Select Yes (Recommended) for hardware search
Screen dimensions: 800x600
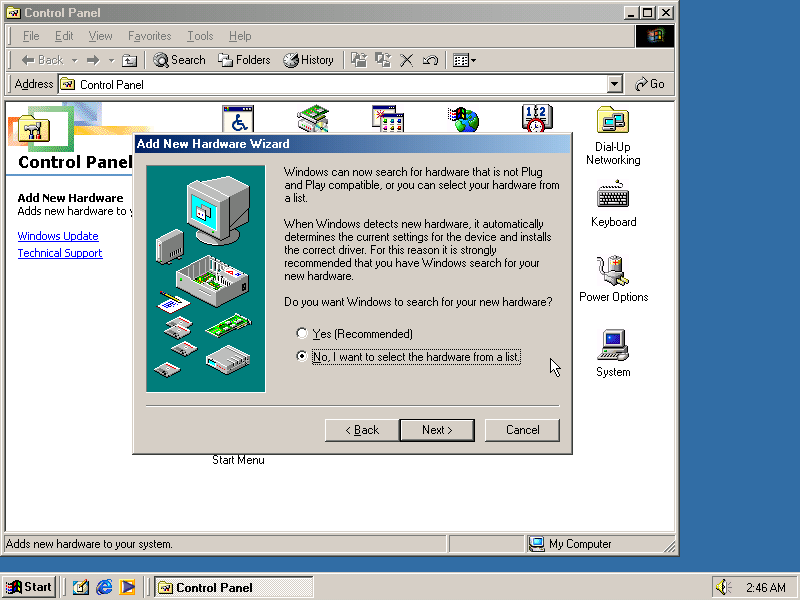pyautogui.click(x=301, y=333)
